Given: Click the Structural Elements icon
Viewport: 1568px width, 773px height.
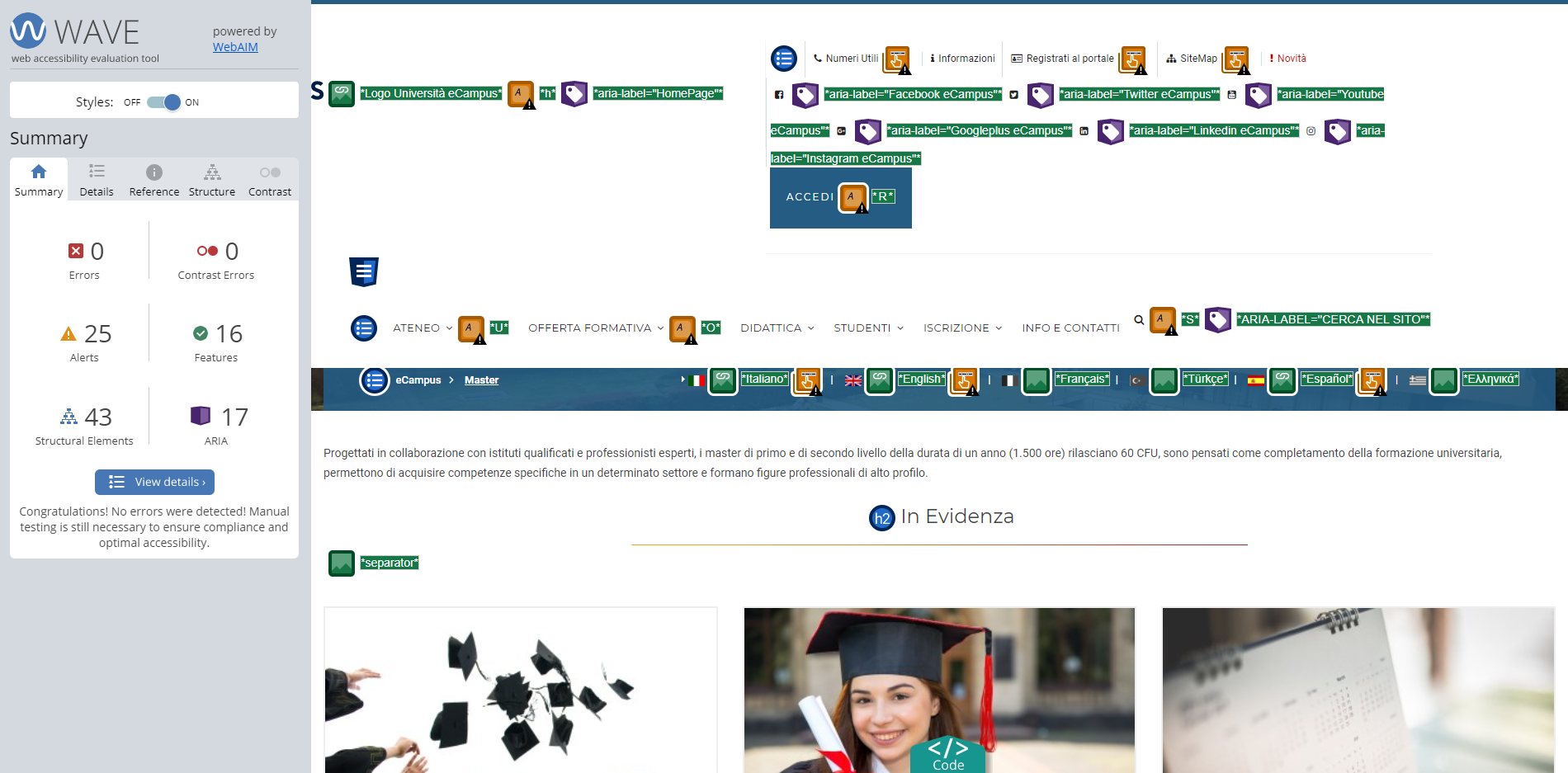Looking at the screenshot, I should 69,417.
